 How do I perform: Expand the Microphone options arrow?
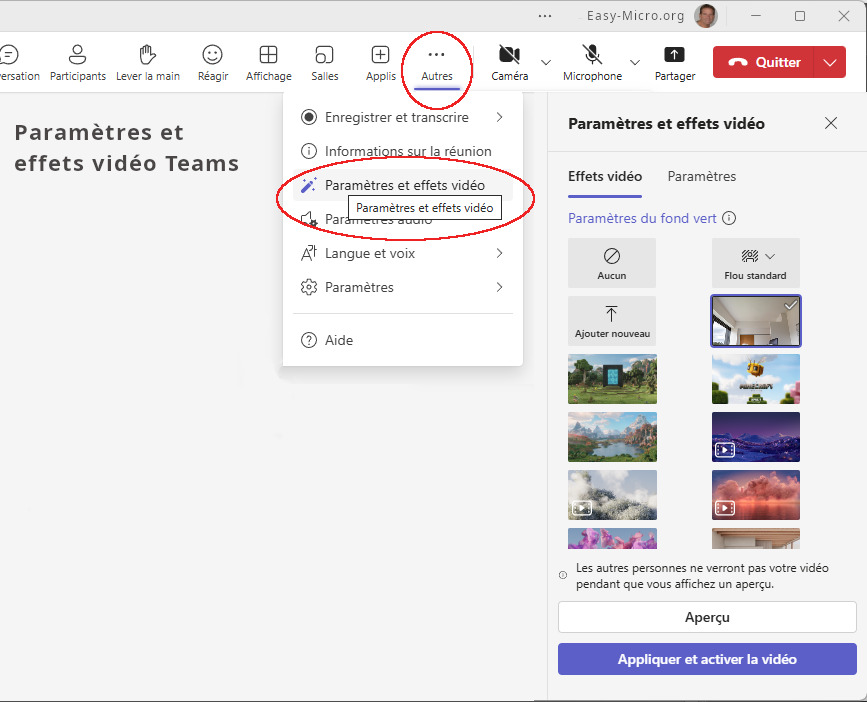tap(635, 62)
